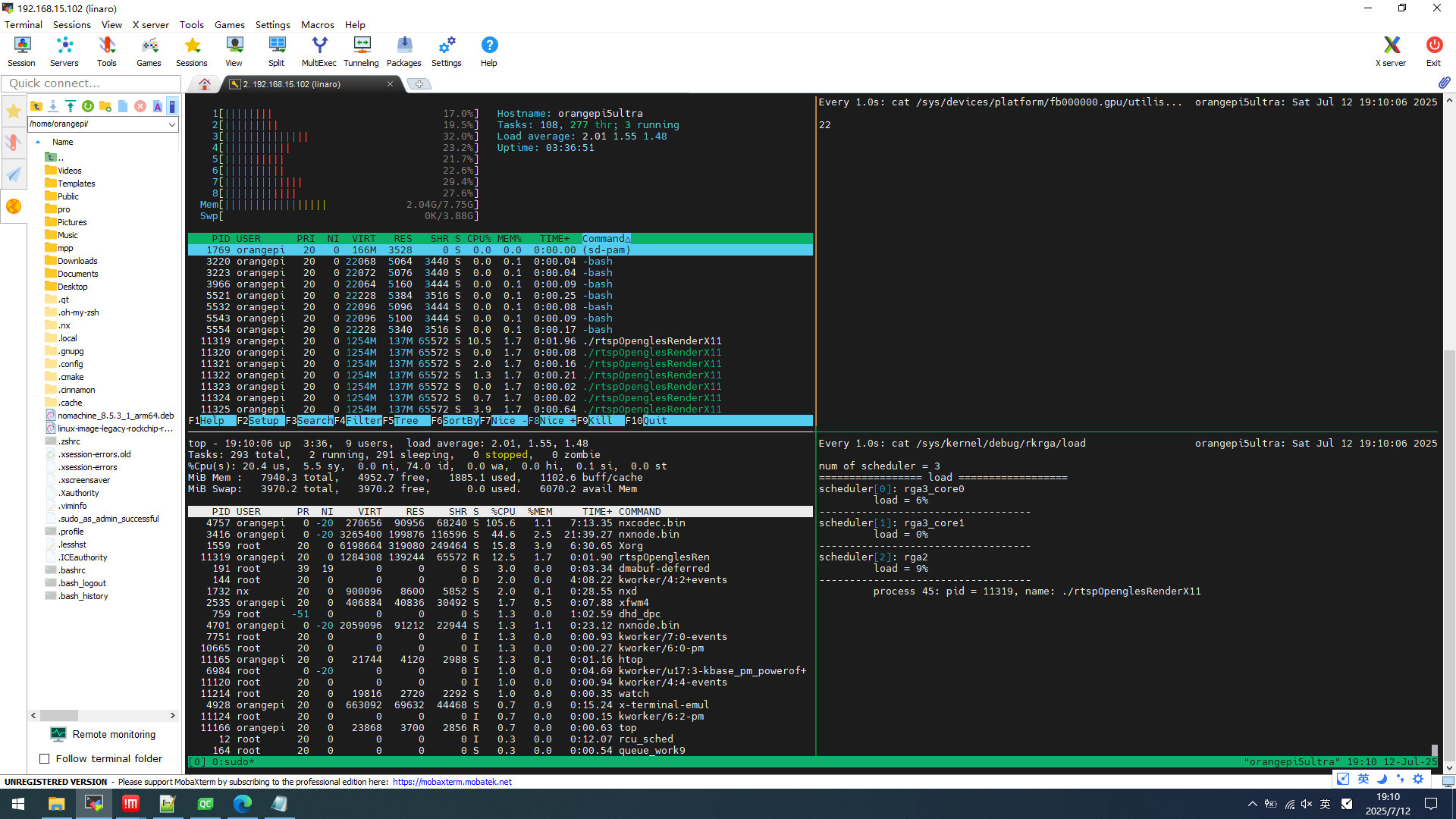Viewport: 1456px width, 819px height.
Task: Click the red delete icon in SFTP toolbar
Action: (x=140, y=106)
